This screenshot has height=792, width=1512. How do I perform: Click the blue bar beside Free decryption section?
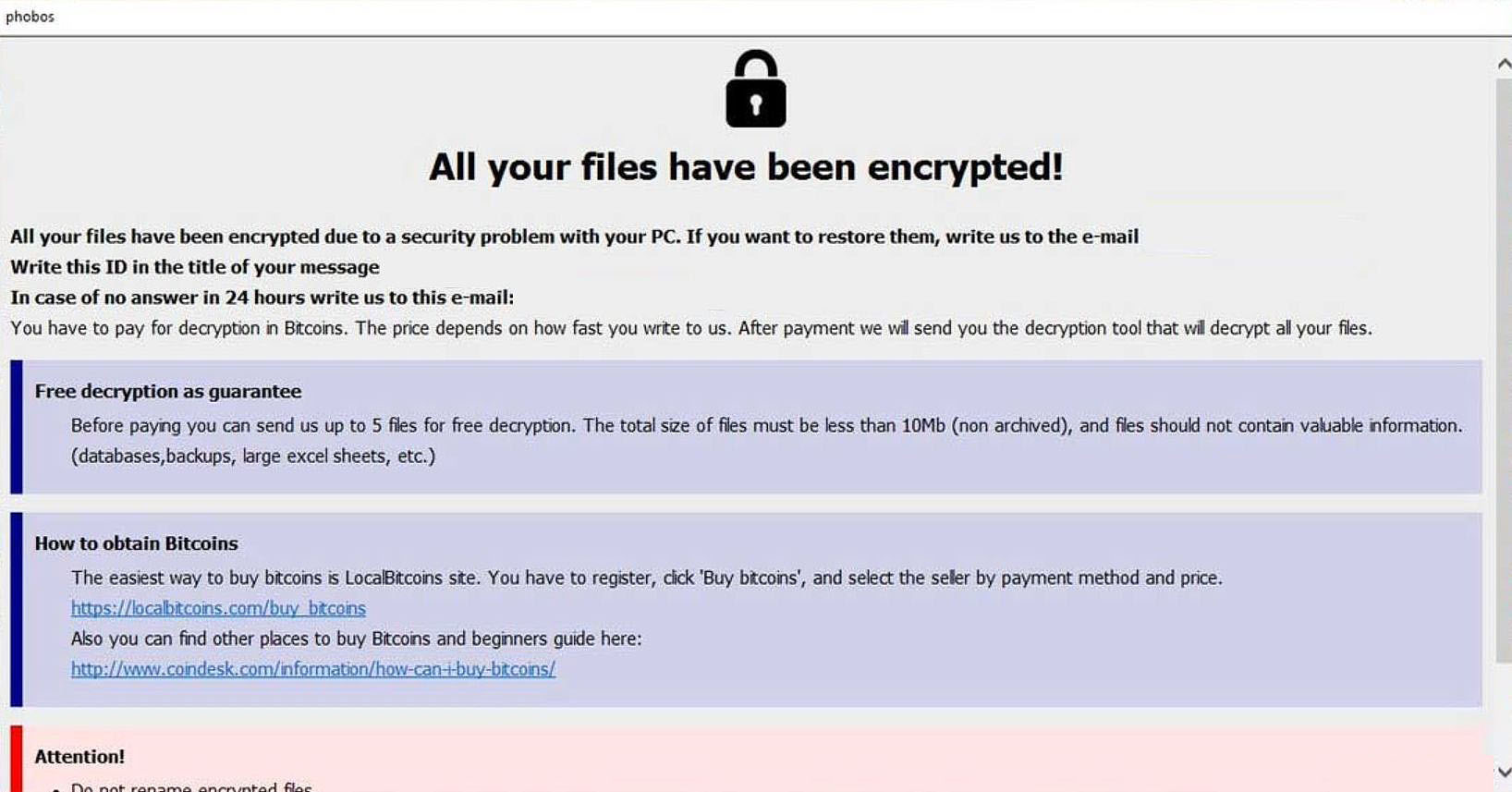click(16, 427)
